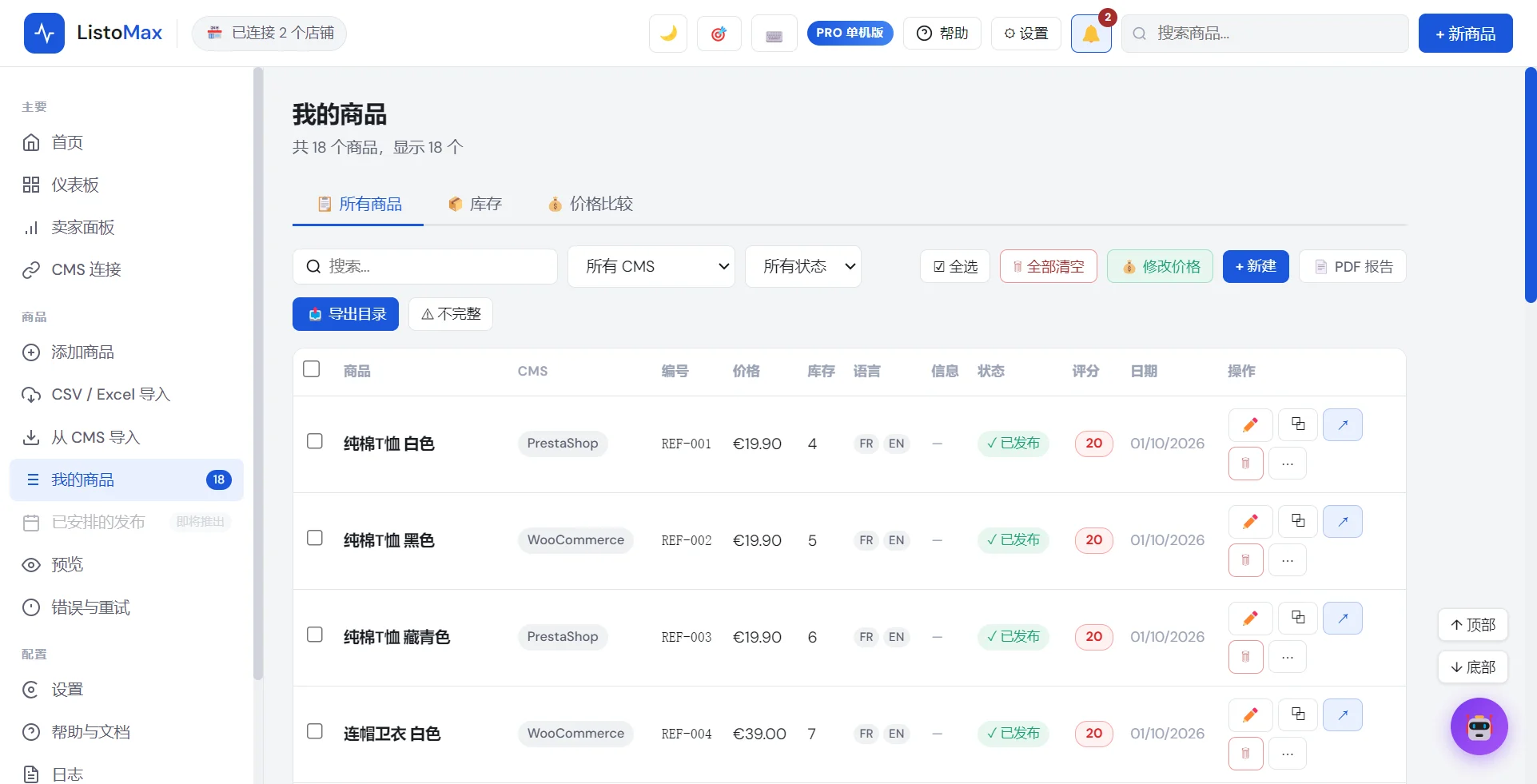
Task: Open more options for 纯棉T恤 藏青色
Action: click(x=1288, y=657)
